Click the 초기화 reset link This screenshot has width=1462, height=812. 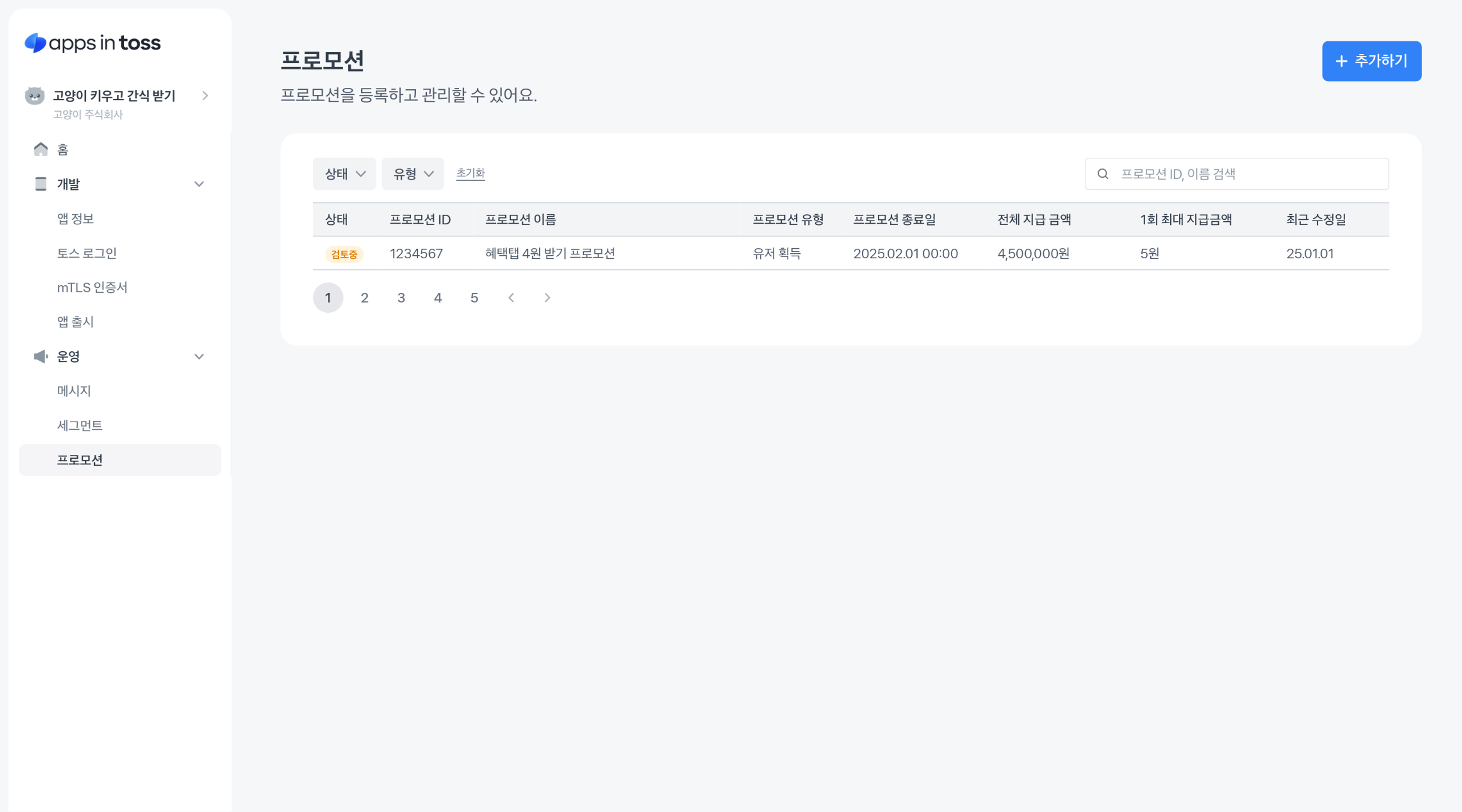(x=471, y=173)
